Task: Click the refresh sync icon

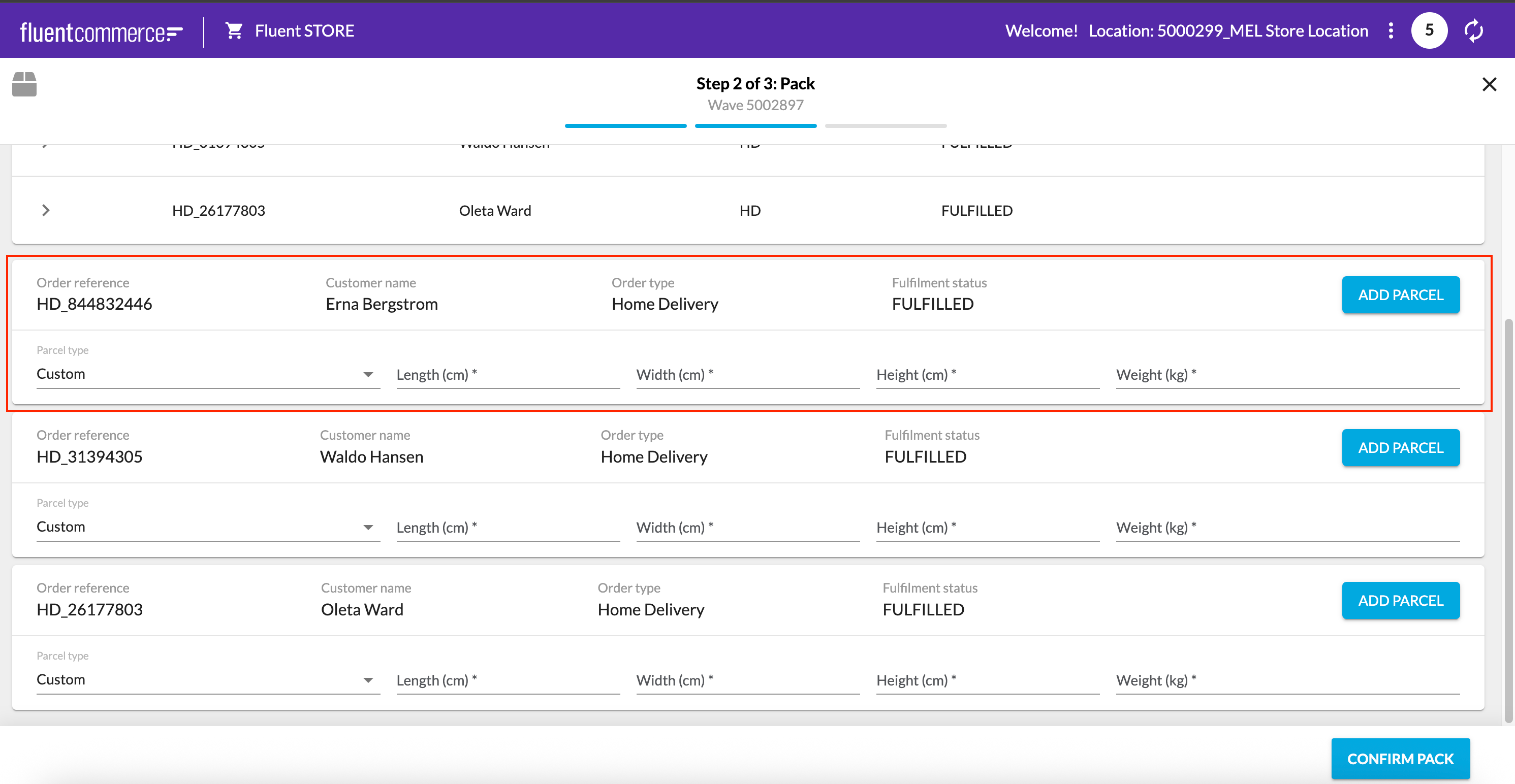Action: click(x=1473, y=30)
